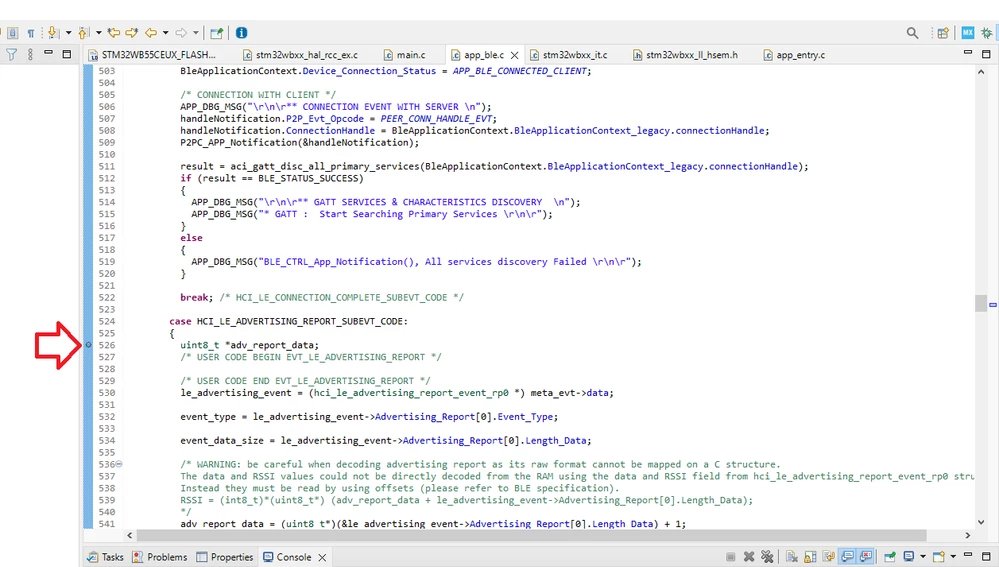Click the uint8_t *adv_report_data declaration
Screen dimensions: 999x567
coord(249,345)
